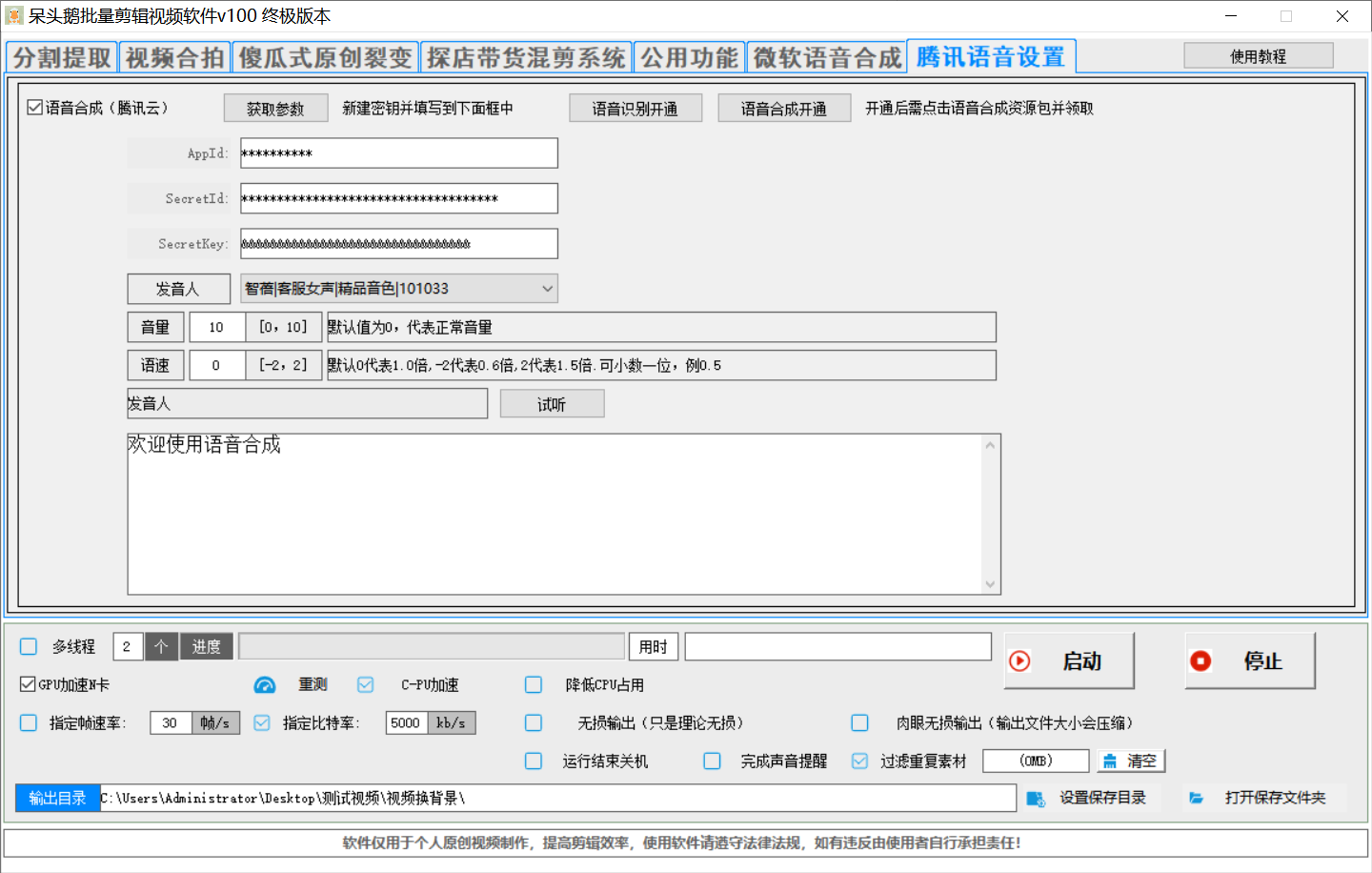Click the 停止 stop button

coord(1250,660)
